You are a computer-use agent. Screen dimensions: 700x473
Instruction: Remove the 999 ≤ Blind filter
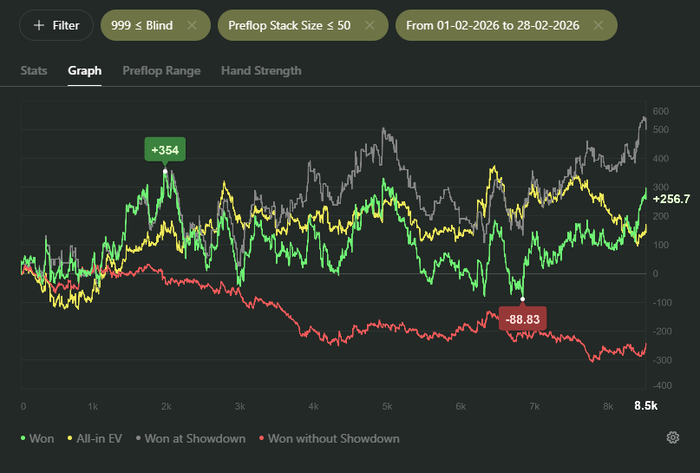tap(192, 25)
